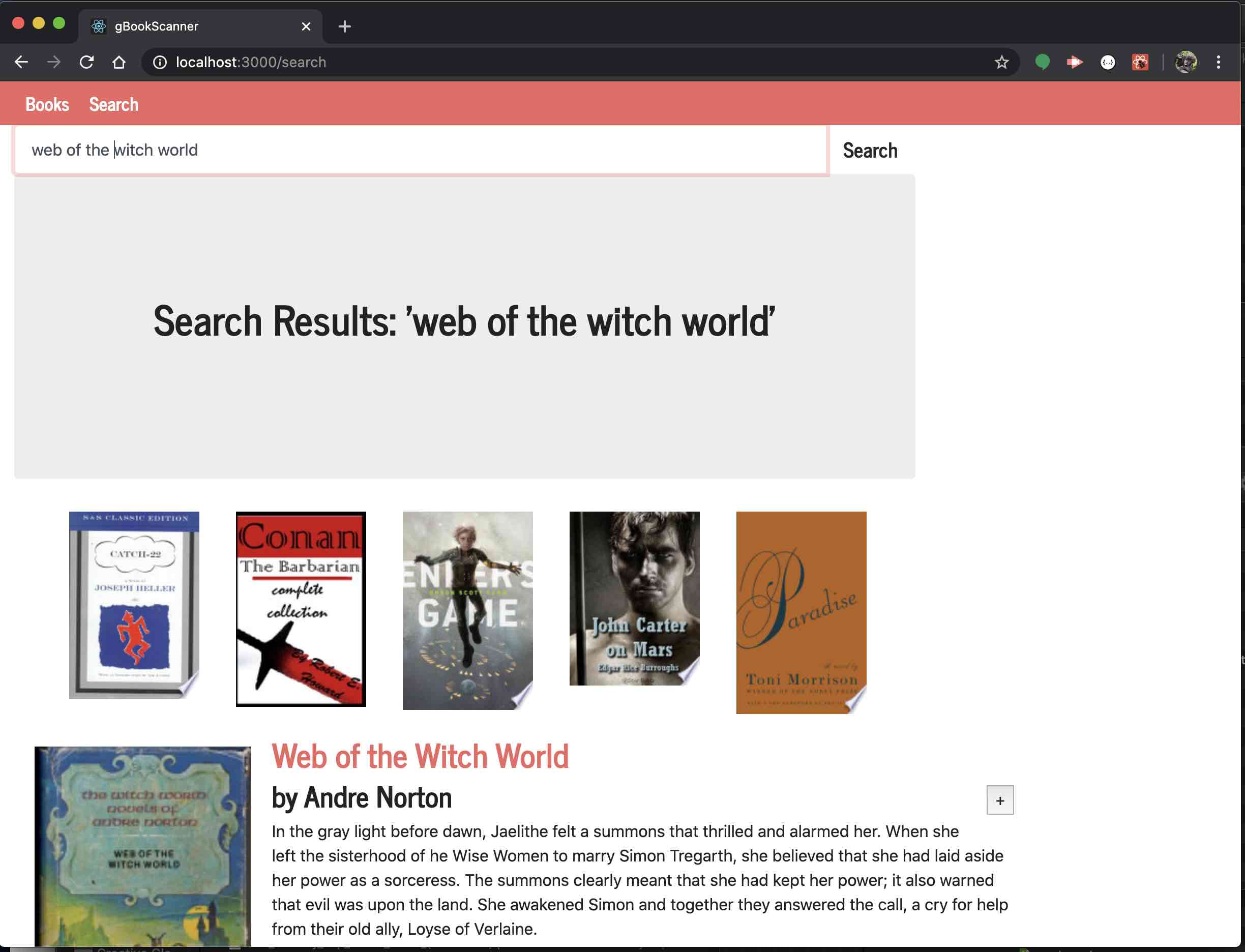Click the Ender's Game book cover
Viewport: 1245px width, 952px height.
tap(467, 609)
